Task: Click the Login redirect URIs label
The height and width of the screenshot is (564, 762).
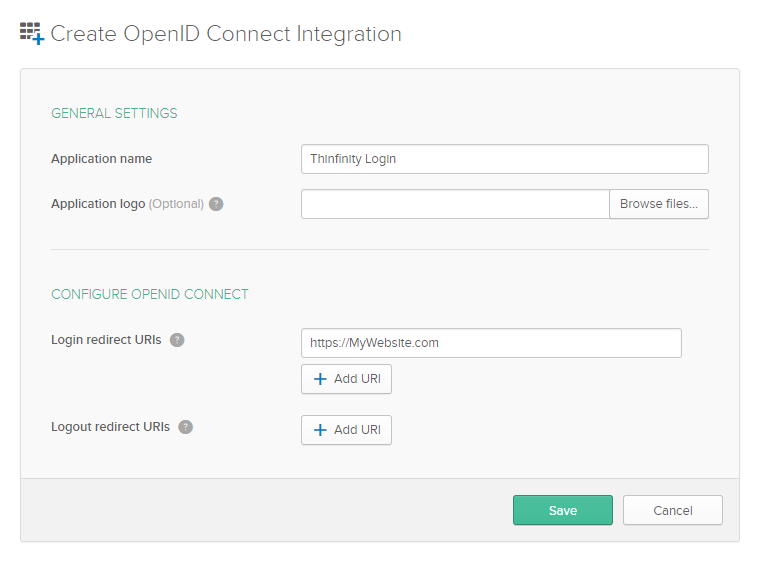Action: (106, 340)
